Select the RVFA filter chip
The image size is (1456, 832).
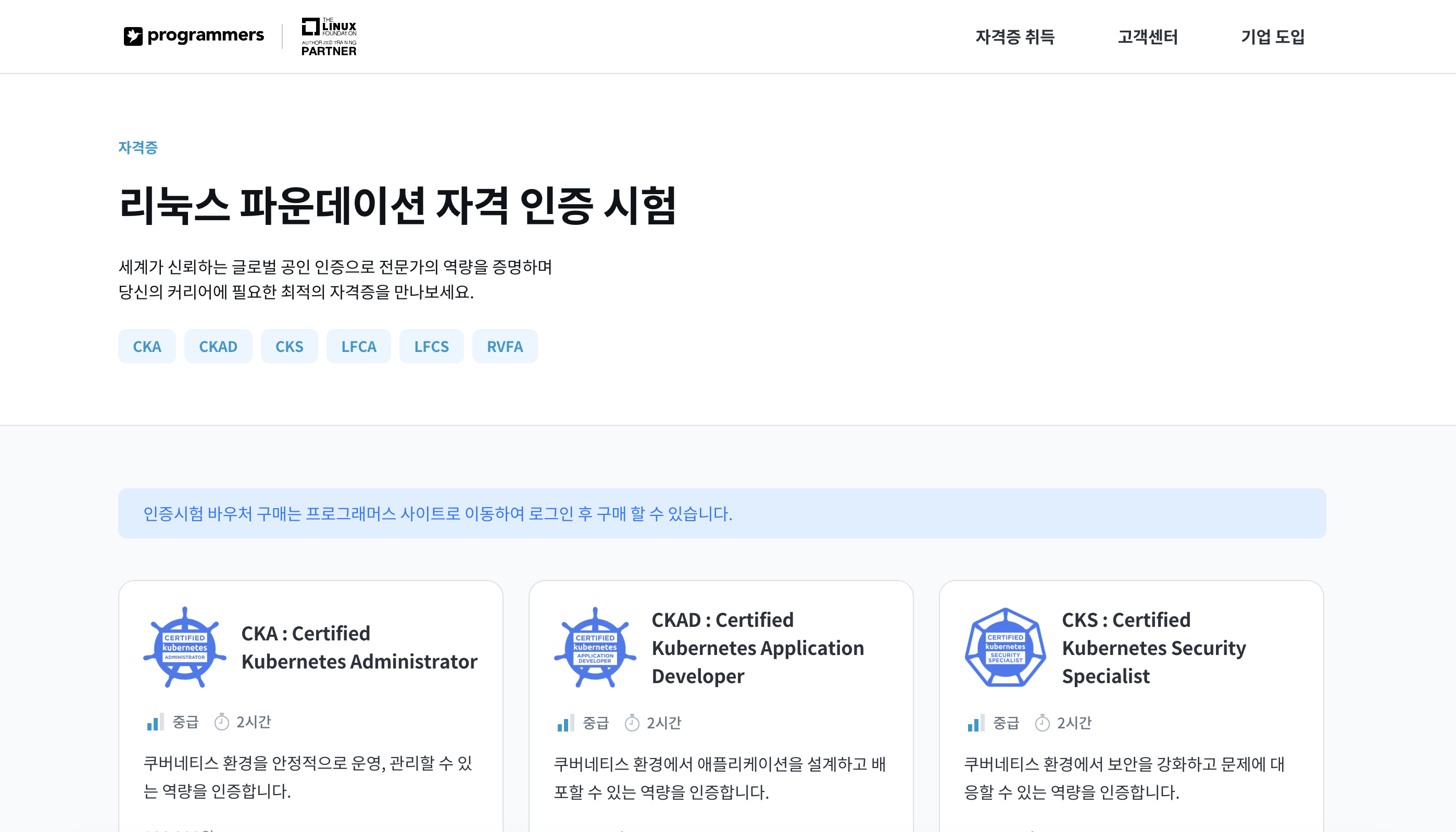tap(505, 346)
